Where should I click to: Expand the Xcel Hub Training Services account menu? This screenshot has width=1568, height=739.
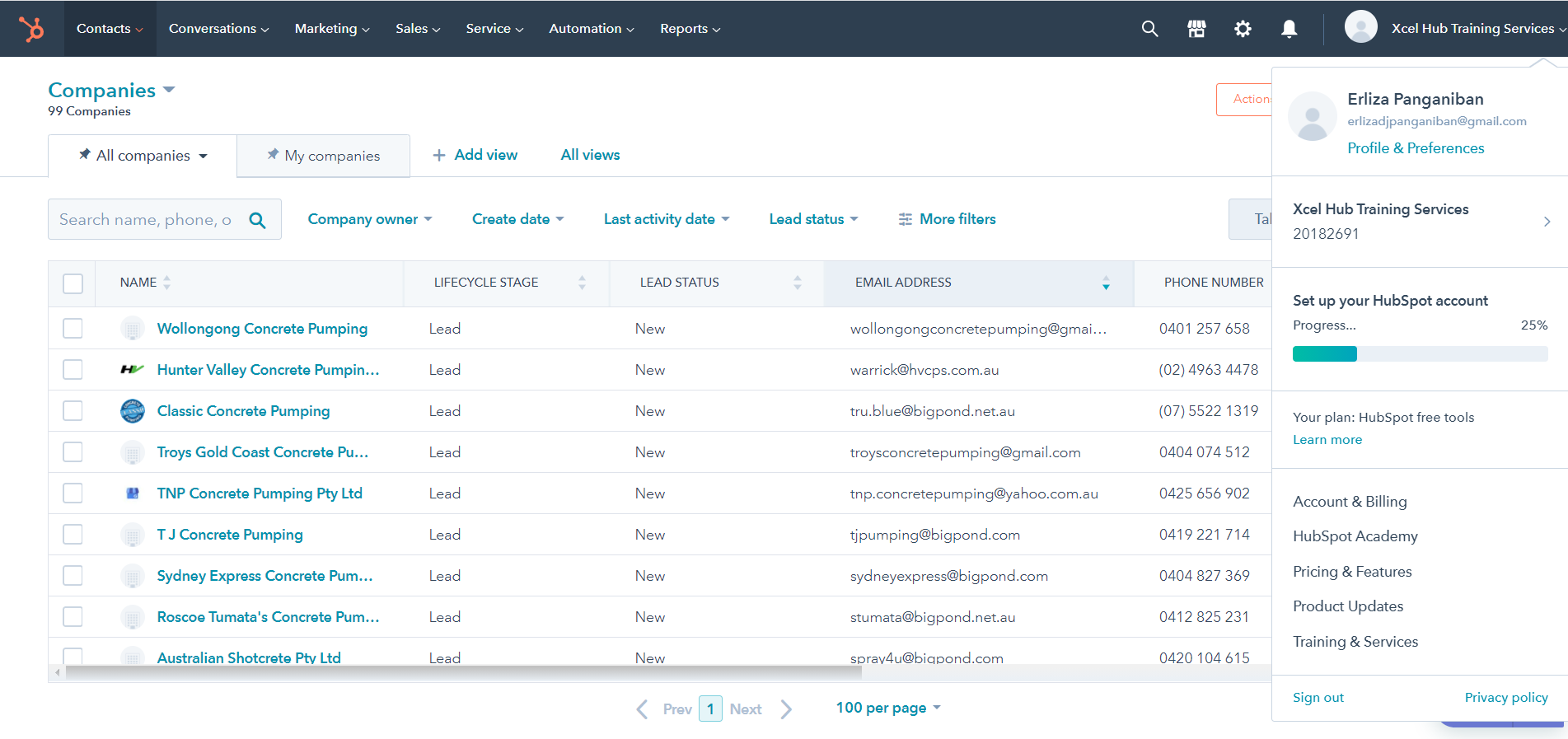(1478, 29)
